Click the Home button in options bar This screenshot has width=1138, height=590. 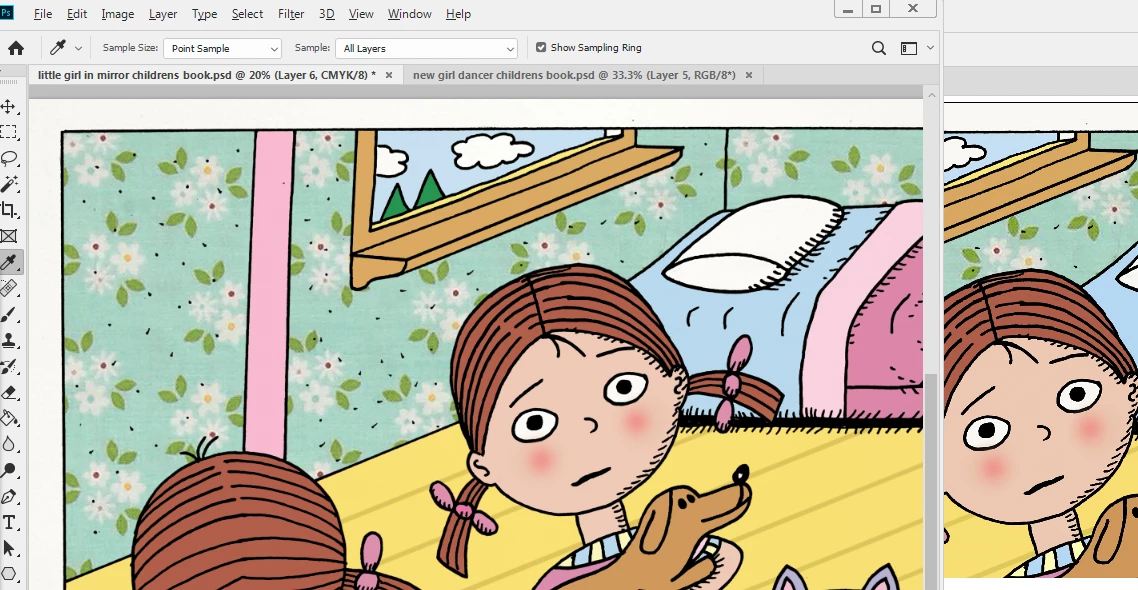tap(16, 48)
